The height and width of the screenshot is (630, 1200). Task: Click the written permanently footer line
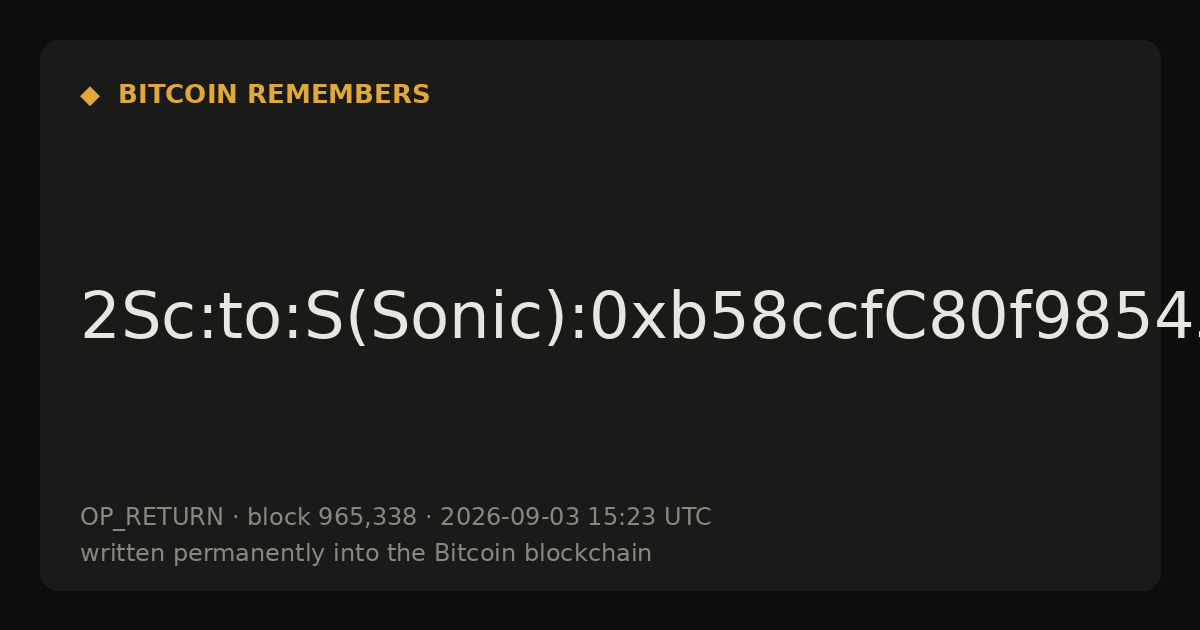click(366, 554)
